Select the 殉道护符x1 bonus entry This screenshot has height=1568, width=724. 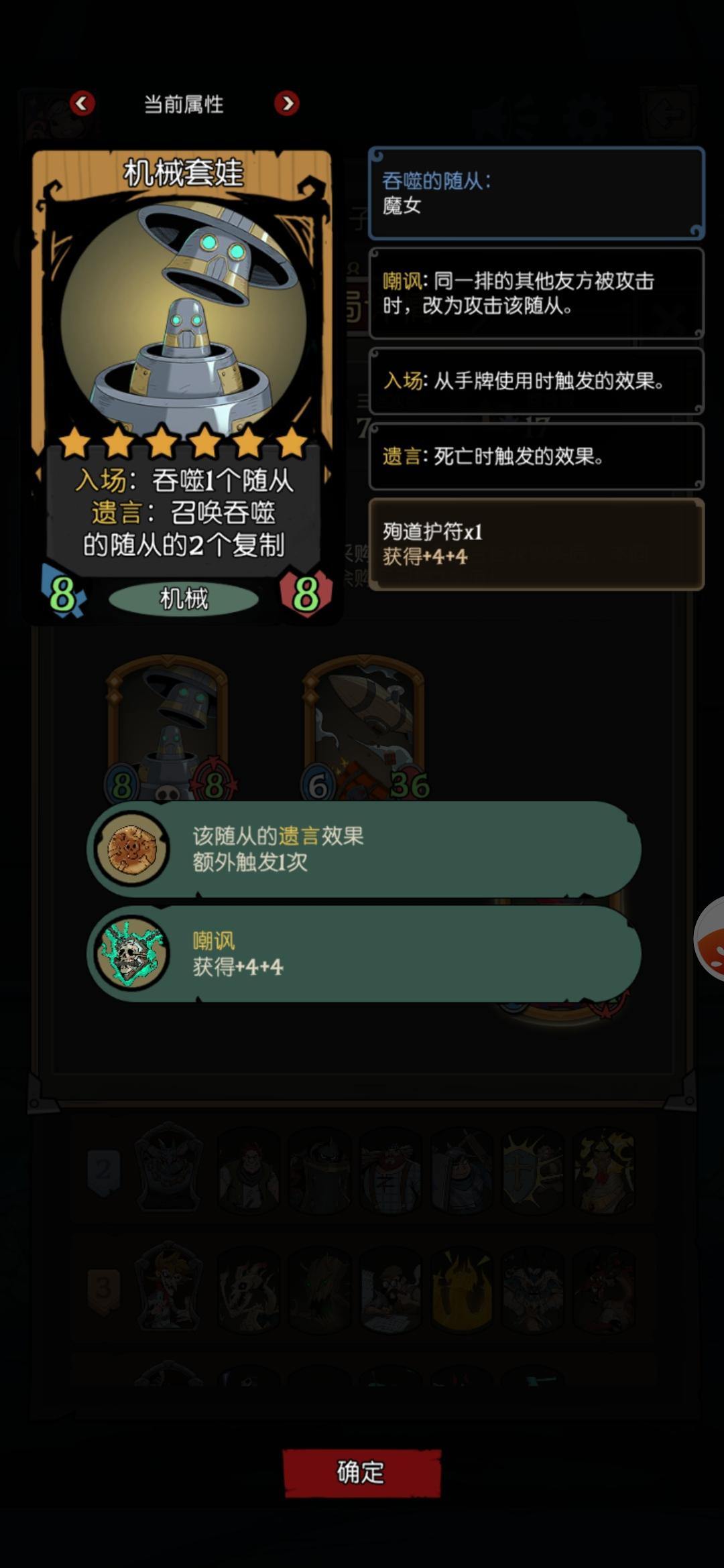[536, 543]
